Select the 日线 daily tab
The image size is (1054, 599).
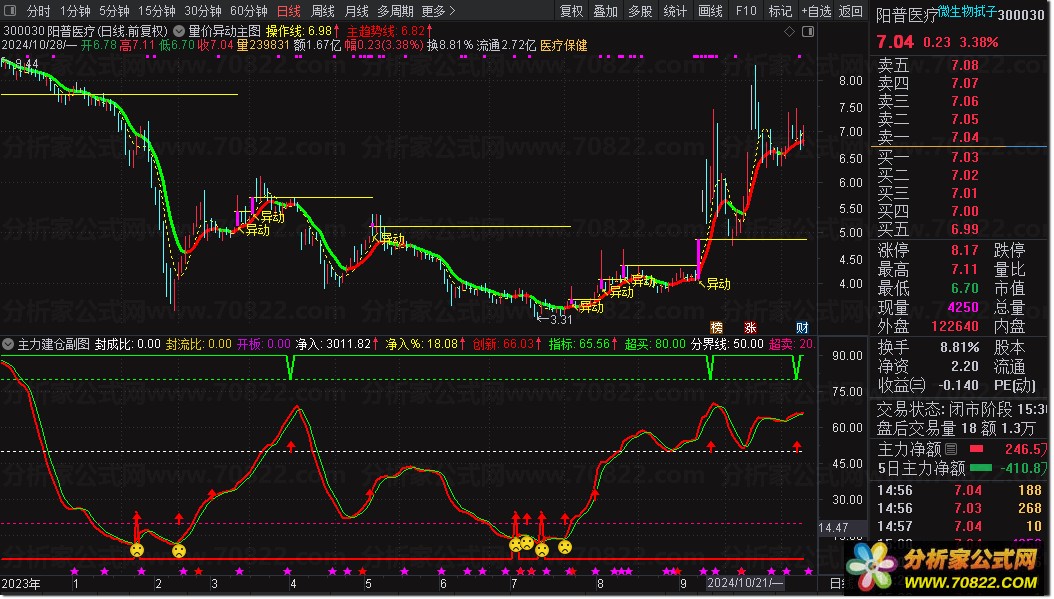pos(289,11)
